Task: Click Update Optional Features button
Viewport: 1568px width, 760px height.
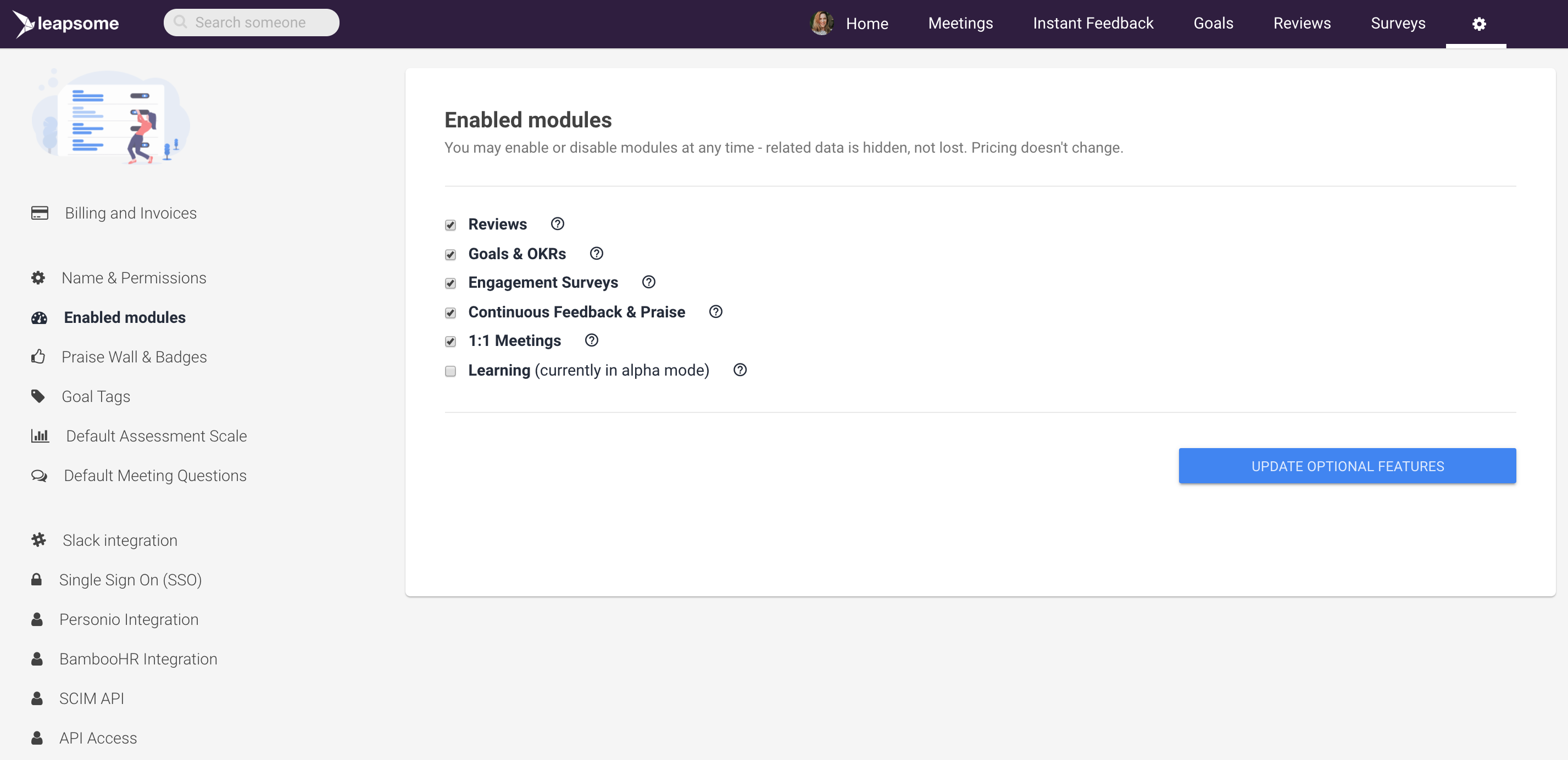Action: pyautogui.click(x=1347, y=466)
